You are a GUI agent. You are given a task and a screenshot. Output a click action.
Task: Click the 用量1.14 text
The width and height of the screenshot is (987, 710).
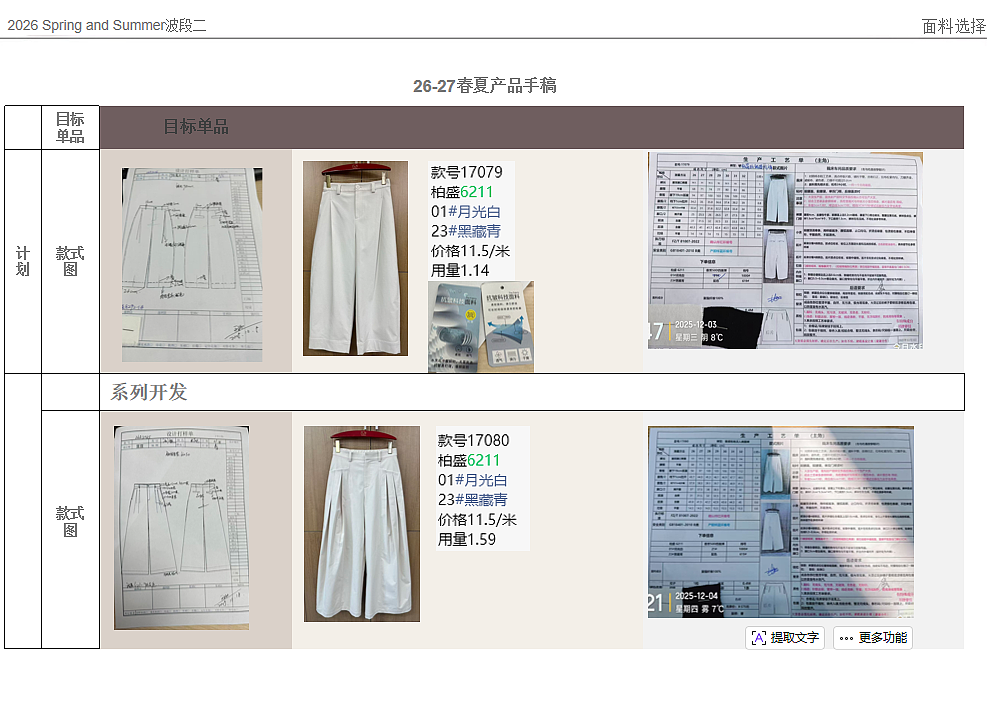pos(460,271)
